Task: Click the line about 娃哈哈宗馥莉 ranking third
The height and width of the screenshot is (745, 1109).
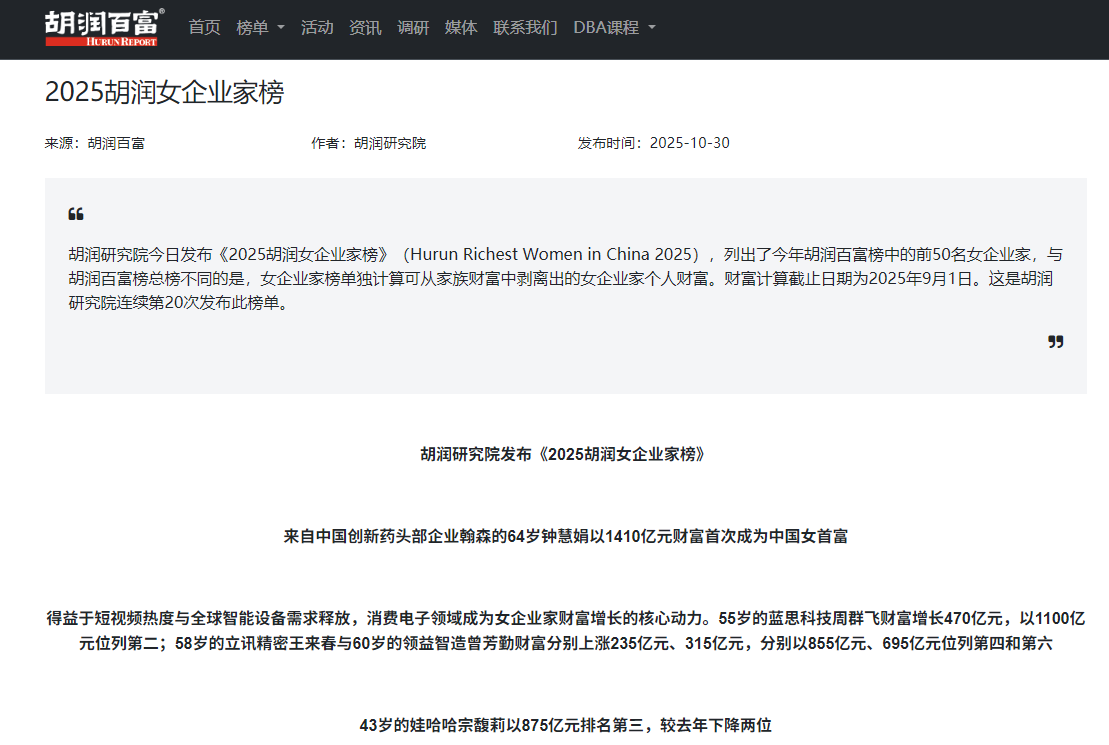Action: (565, 725)
